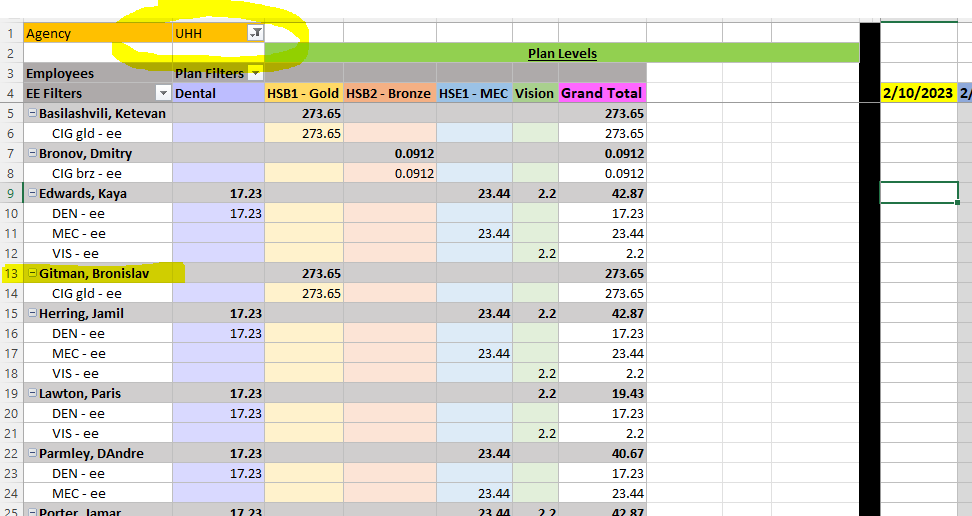Select row header 22
The image size is (972, 516).
(x=11, y=453)
